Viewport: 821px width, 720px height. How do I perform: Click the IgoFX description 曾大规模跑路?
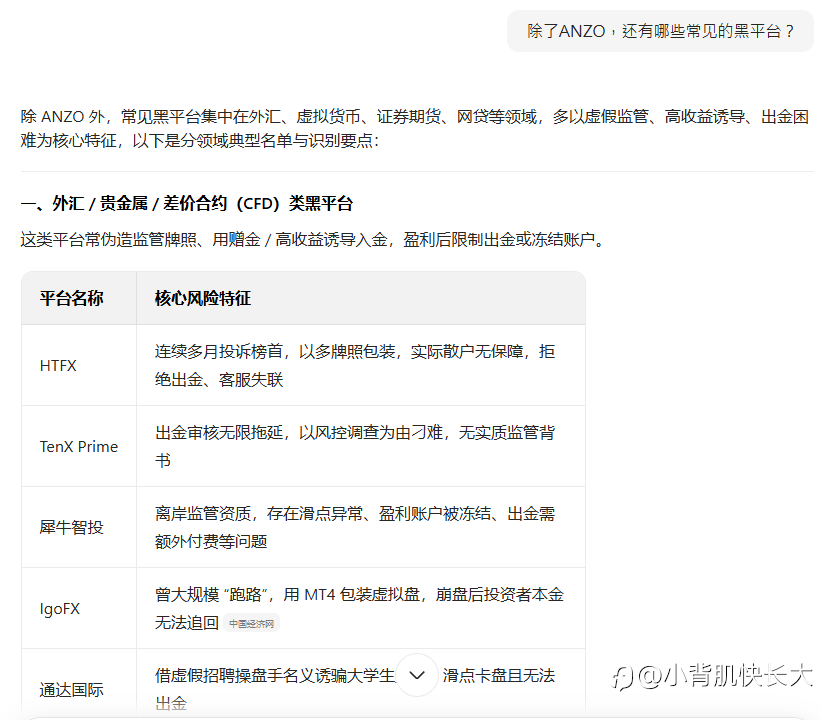tap(359, 608)
